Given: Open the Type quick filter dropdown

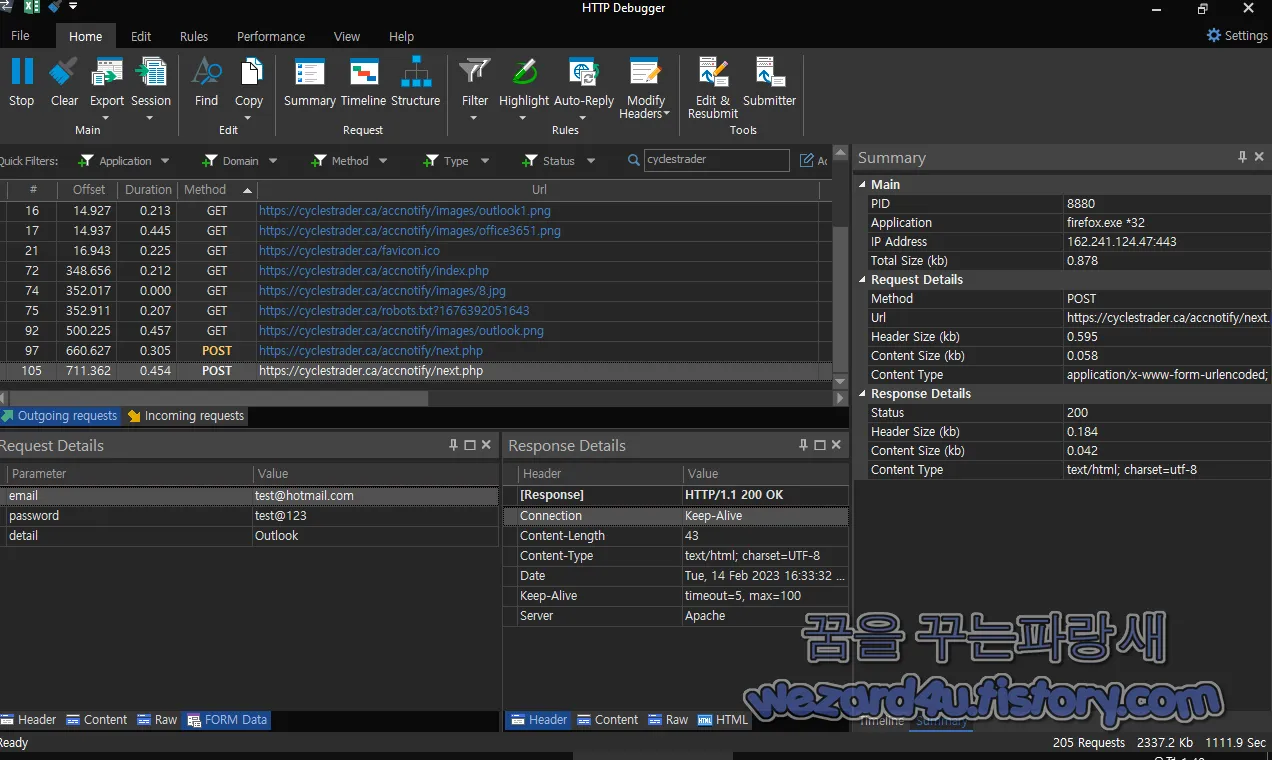Looking at the screenshot, I should point(484,161).
